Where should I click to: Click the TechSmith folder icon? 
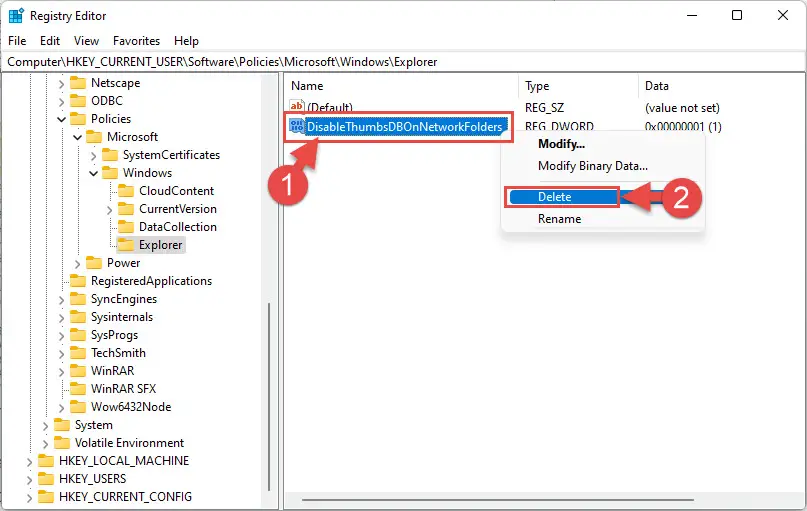pyautogui.click(x=78, y=353)
